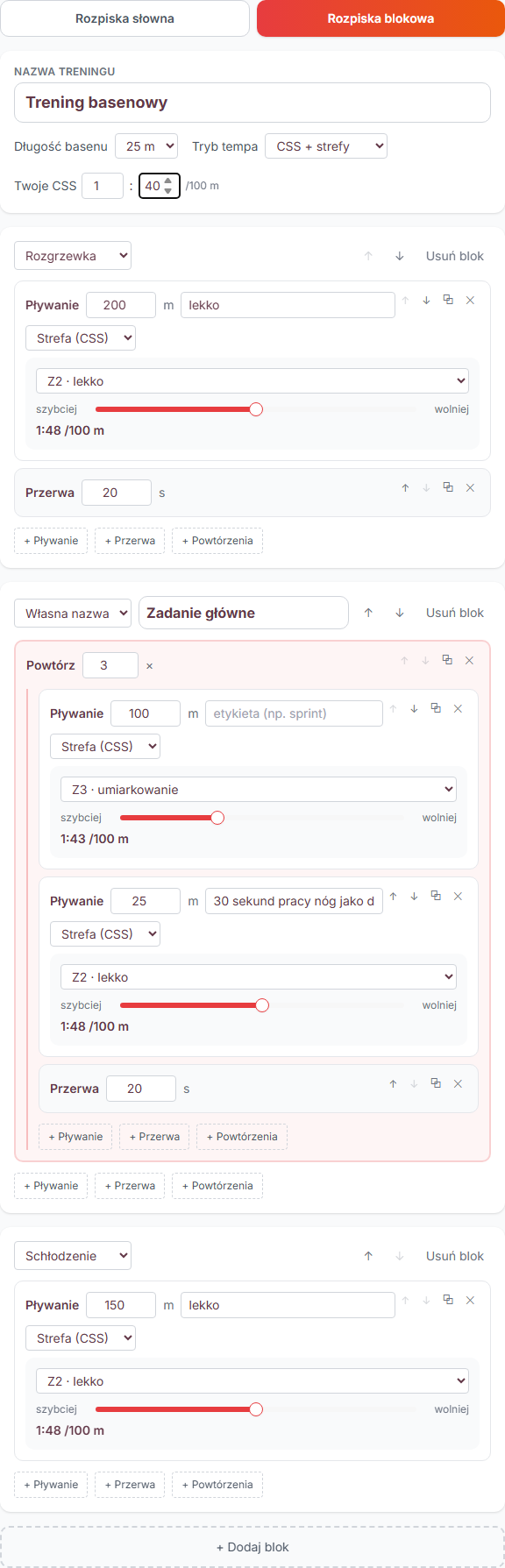This screenshot has height=1568, width=505.
Task: Move Schłodzenie block up
Action: click(x=368, y=1256)
